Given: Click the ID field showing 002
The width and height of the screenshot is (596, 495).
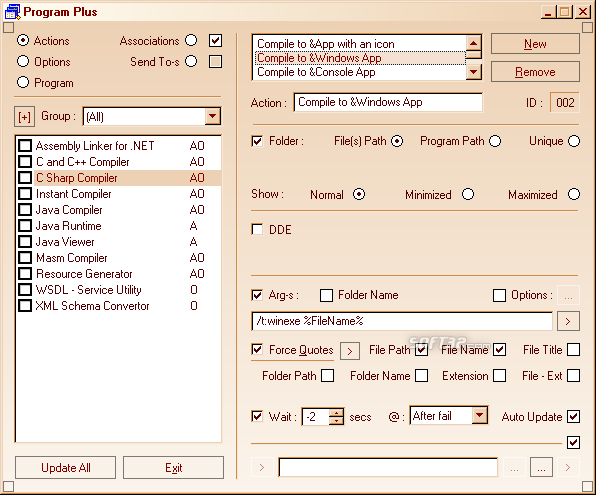Looking at the screenshot, I should pos(564,102).
